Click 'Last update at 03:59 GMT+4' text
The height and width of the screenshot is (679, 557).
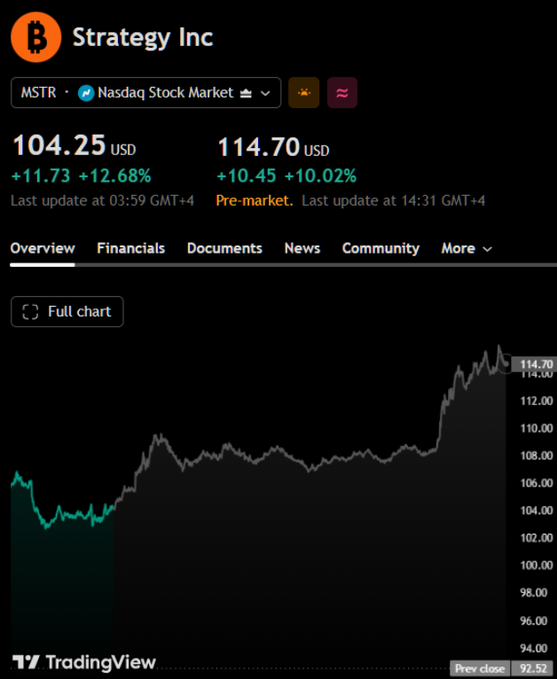click(102, 200)
